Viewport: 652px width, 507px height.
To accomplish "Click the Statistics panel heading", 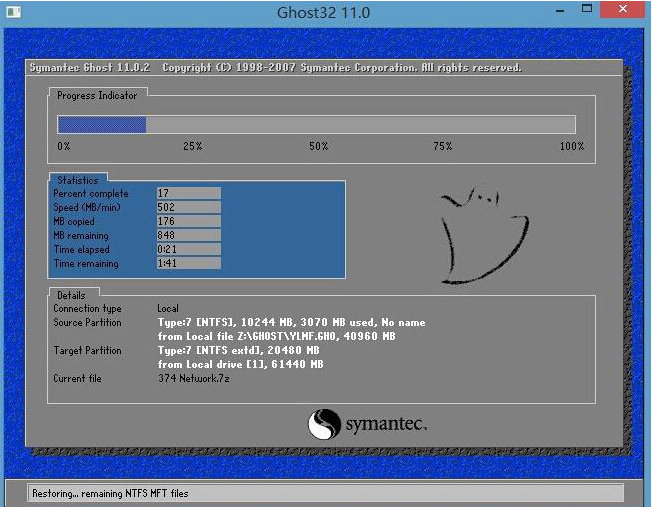I will tap(78, 180).
